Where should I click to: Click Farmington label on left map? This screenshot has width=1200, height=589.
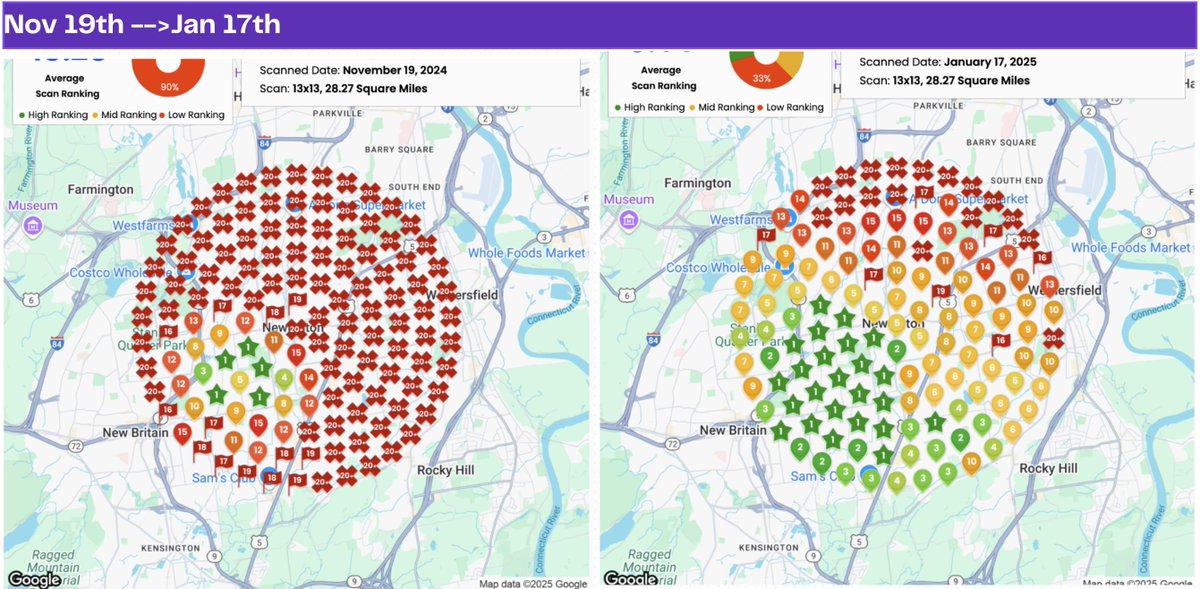[x=100, y=189]
